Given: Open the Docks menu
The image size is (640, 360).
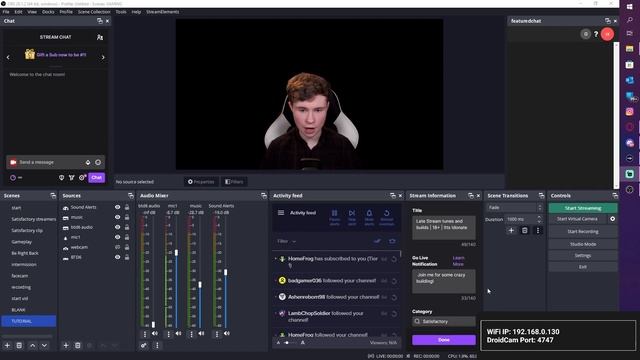Looking at the screenshot, I should (48, 12).
